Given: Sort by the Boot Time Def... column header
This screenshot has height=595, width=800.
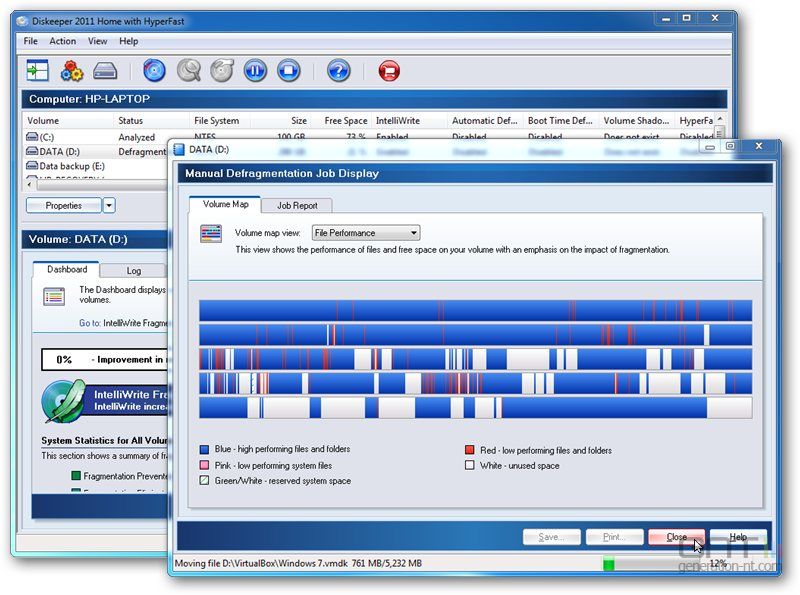Looking at the screenshot, I should (561, 120).
